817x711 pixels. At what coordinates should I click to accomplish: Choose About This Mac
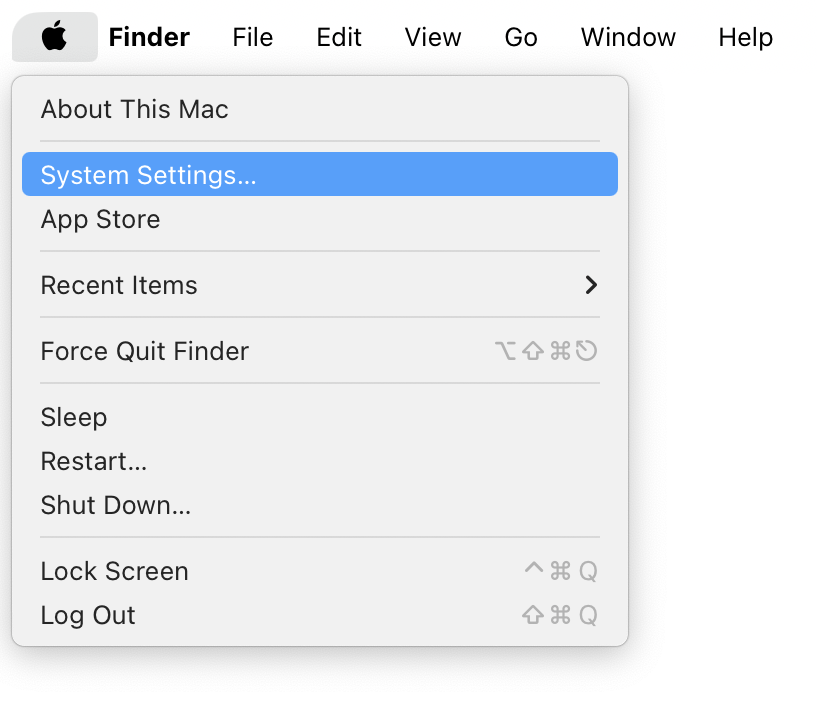point(134,109)
